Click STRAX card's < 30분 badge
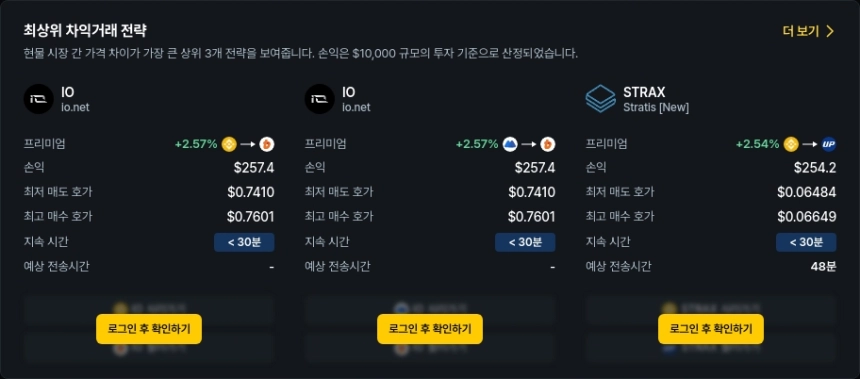 [806, 242]
